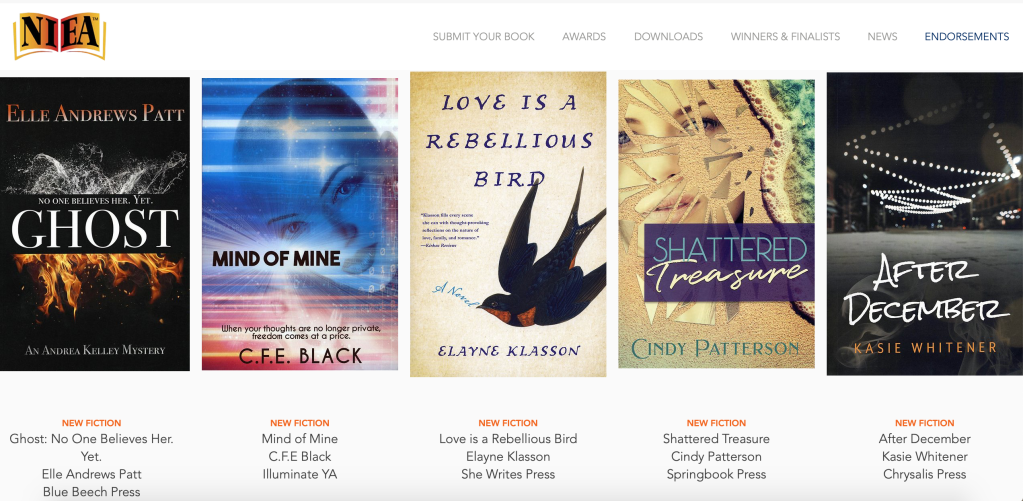Select Love Is a Rebellious Bird cover

pos(508,224)
